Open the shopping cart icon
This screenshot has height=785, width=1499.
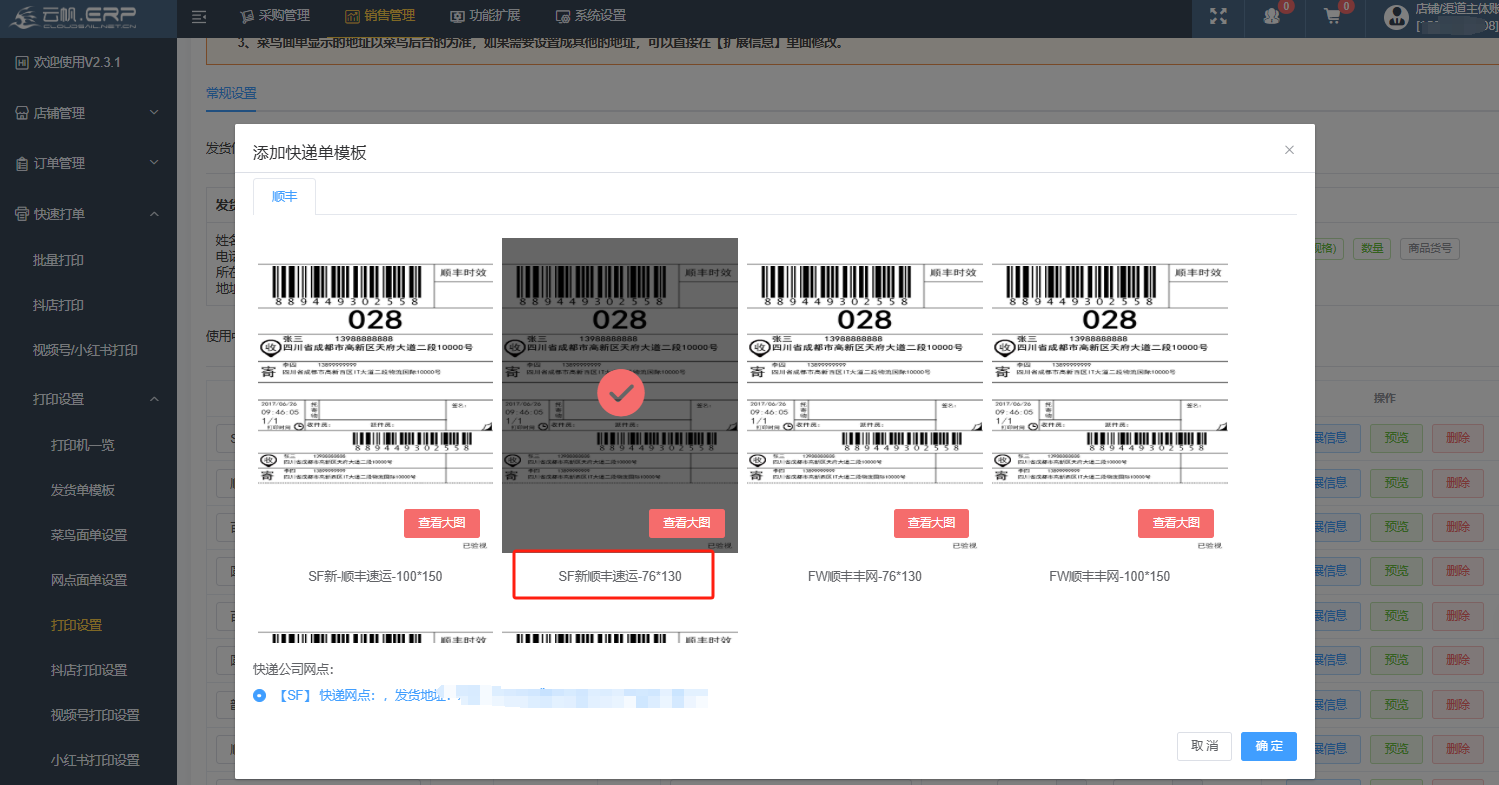pyautogui.click(x=1332, y=16)
